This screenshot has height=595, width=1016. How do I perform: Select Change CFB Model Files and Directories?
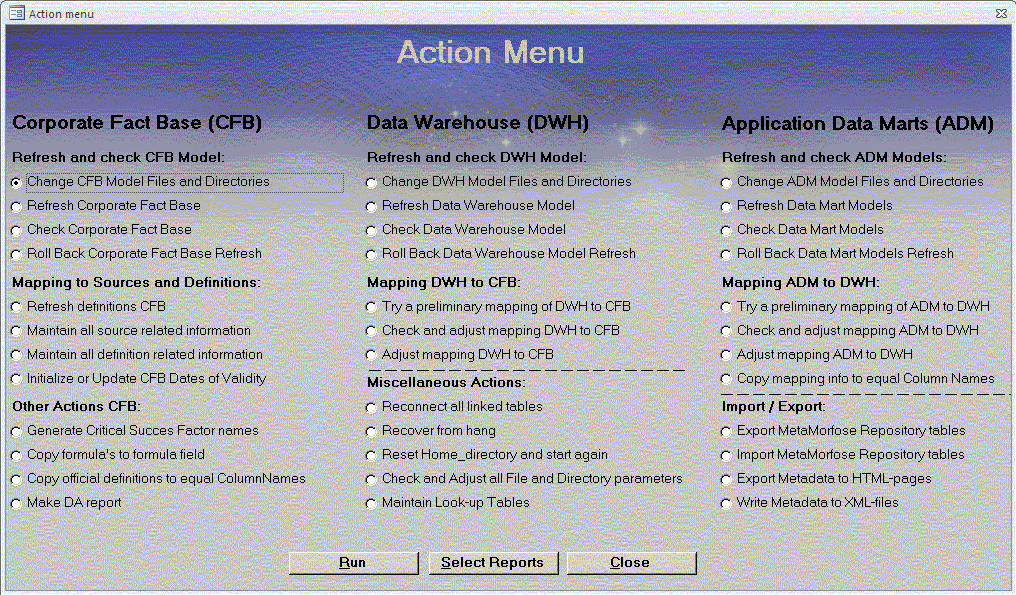[16, 183]
